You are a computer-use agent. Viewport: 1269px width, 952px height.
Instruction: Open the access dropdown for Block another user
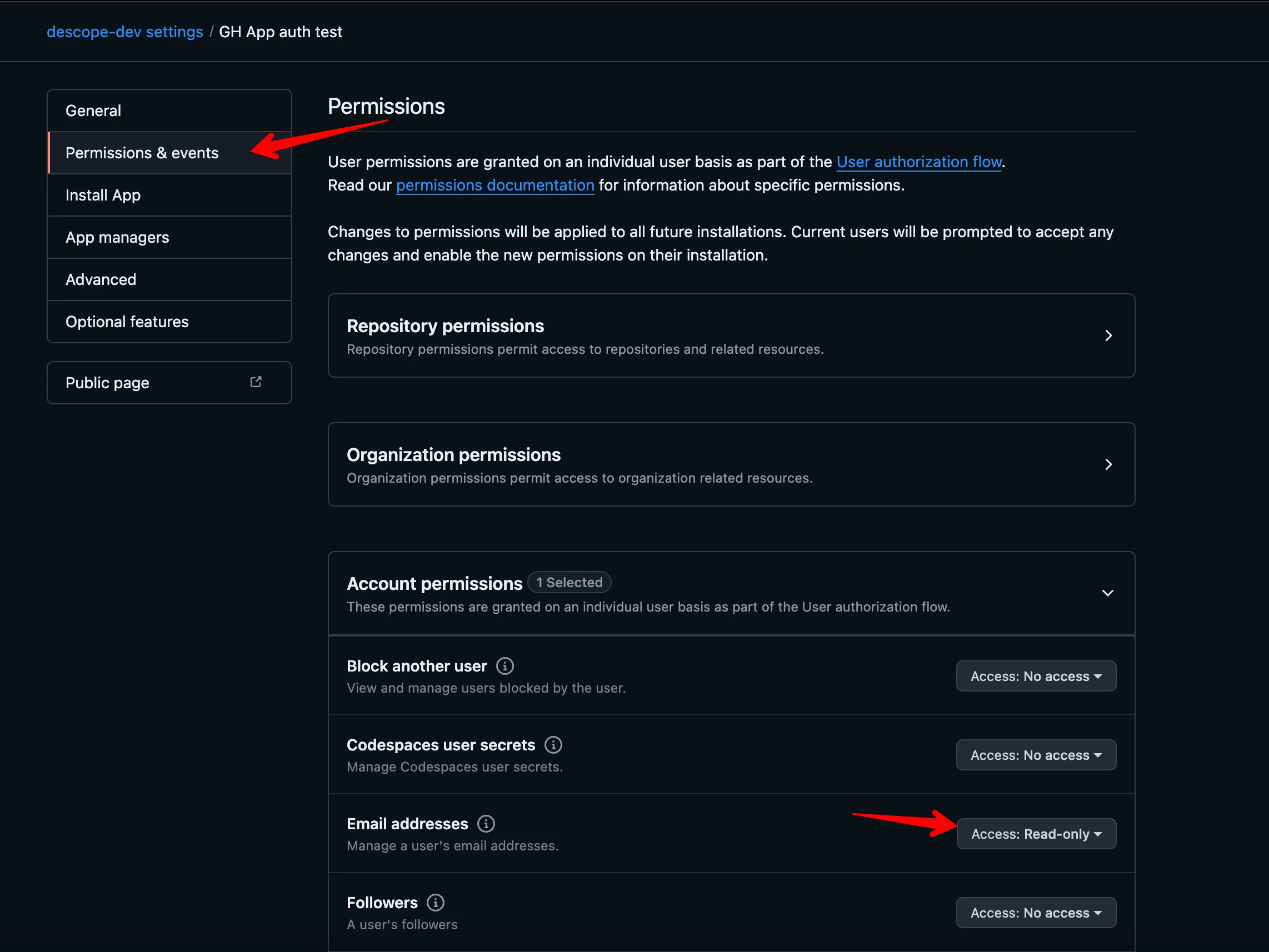[x=1035, y=675]
